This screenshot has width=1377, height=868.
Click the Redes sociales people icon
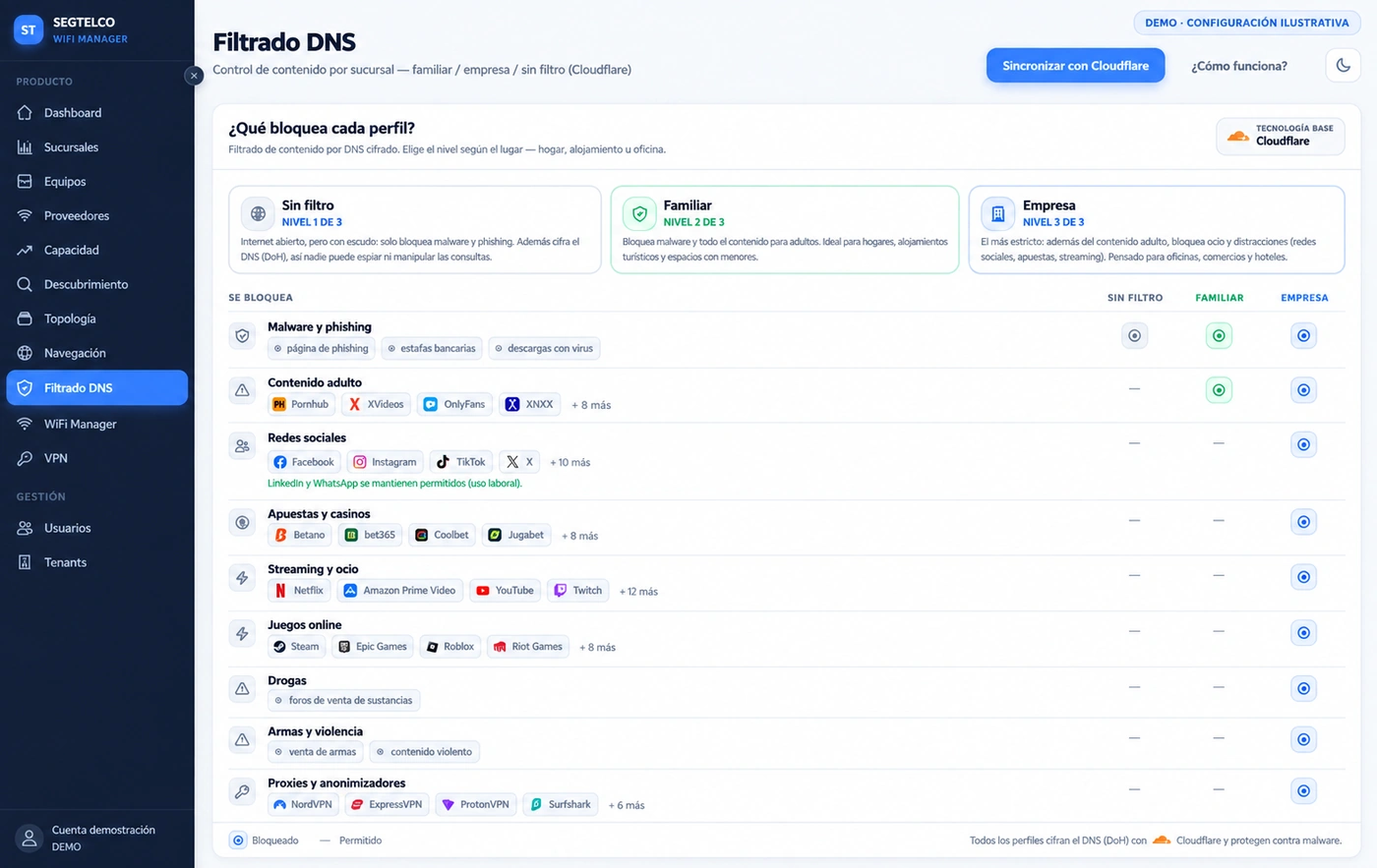pyautogui.click(x=242, y=446)
